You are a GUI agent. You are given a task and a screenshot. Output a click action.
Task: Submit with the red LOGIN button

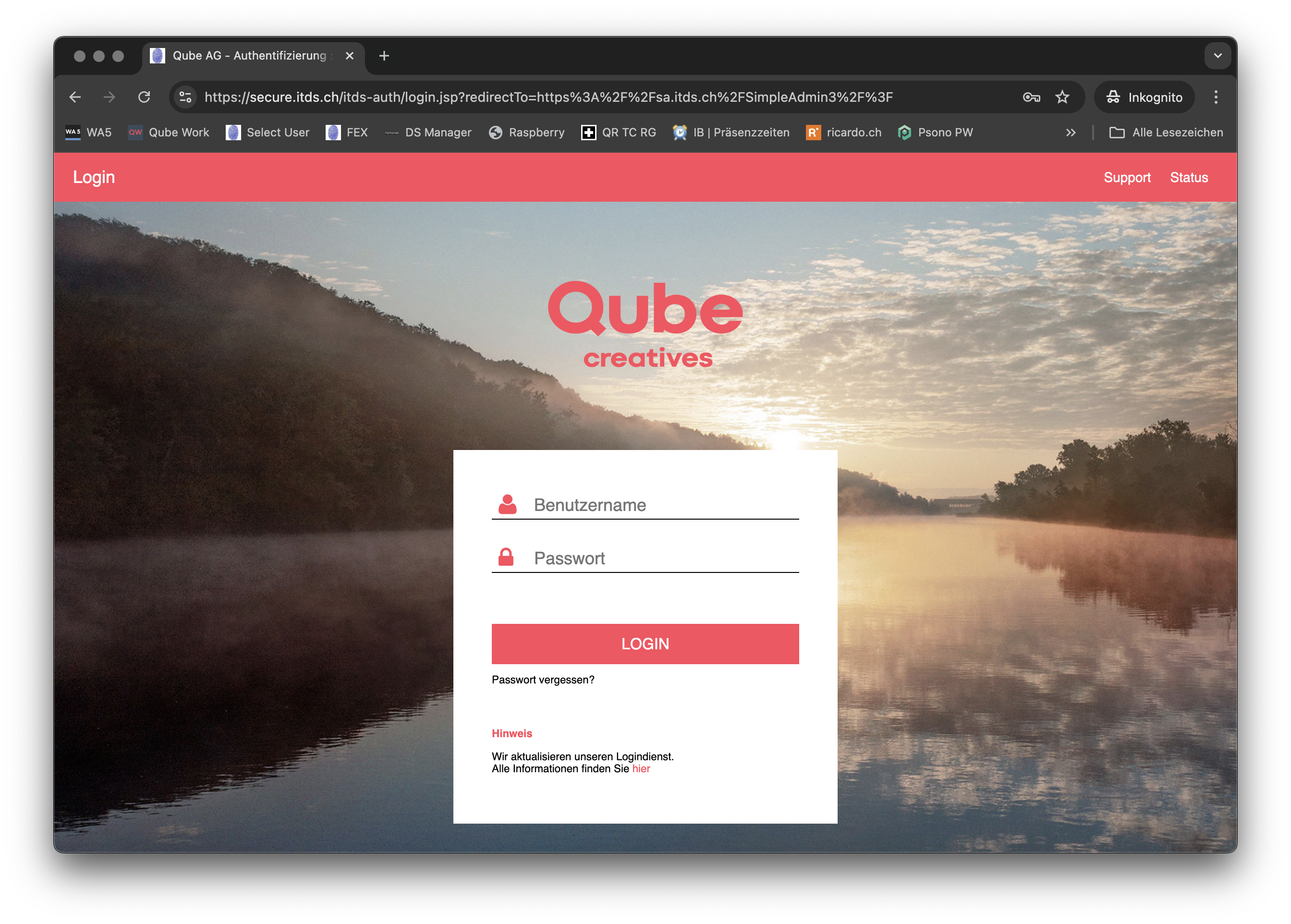point(645,644)
